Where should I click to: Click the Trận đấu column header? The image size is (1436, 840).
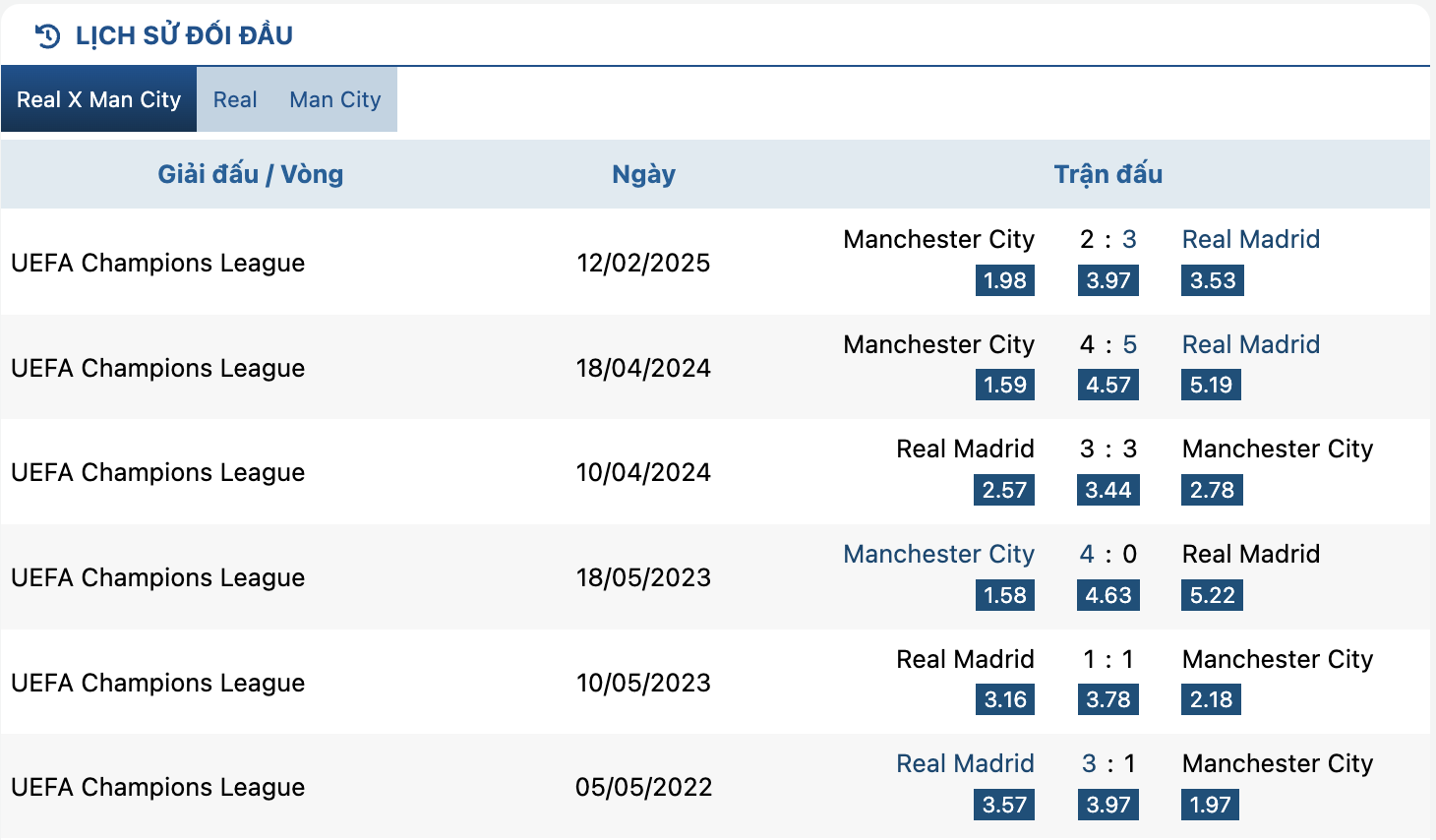click(x=1107, y=174)
